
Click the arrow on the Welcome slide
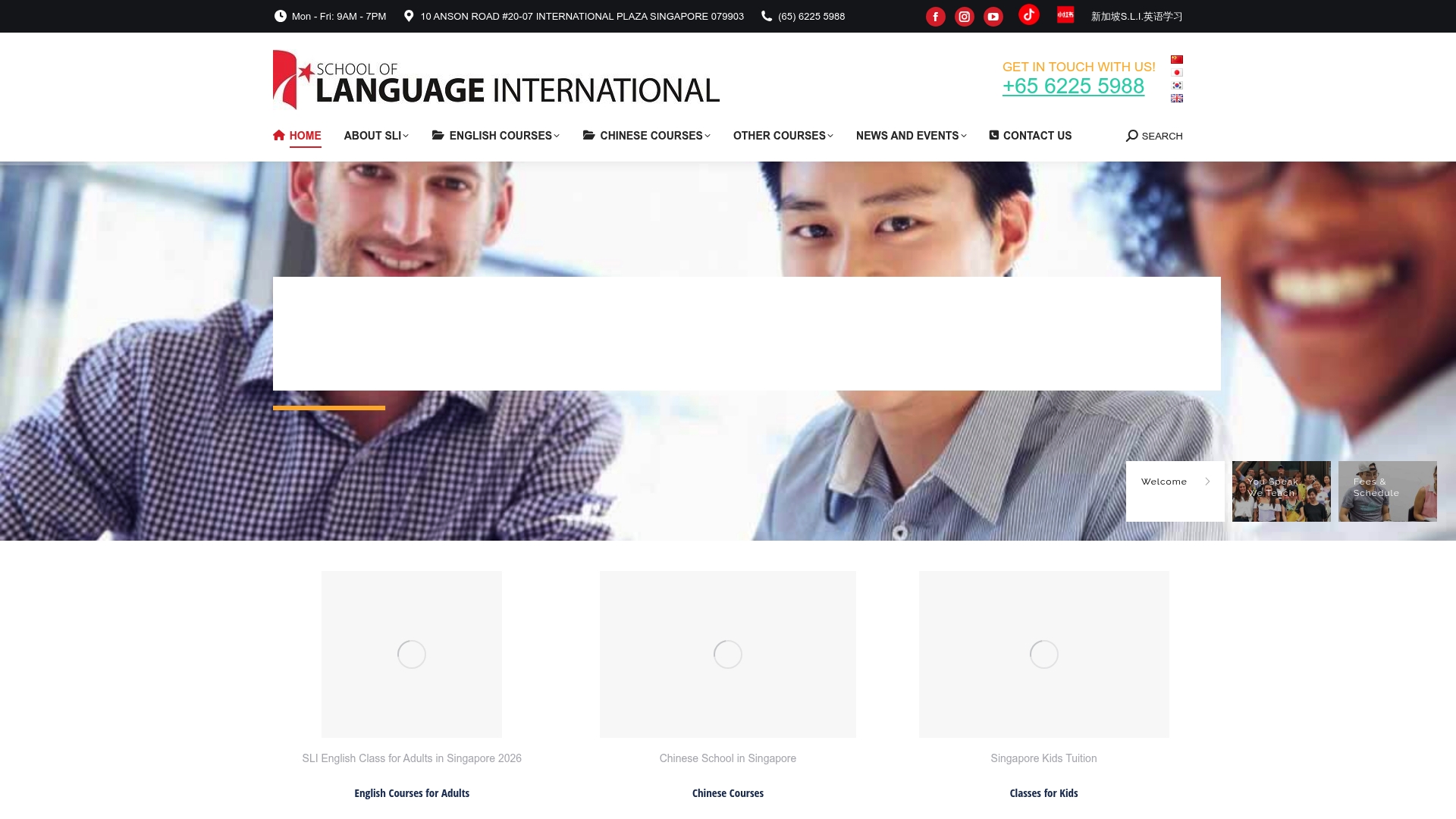[x=1207, y=482]
